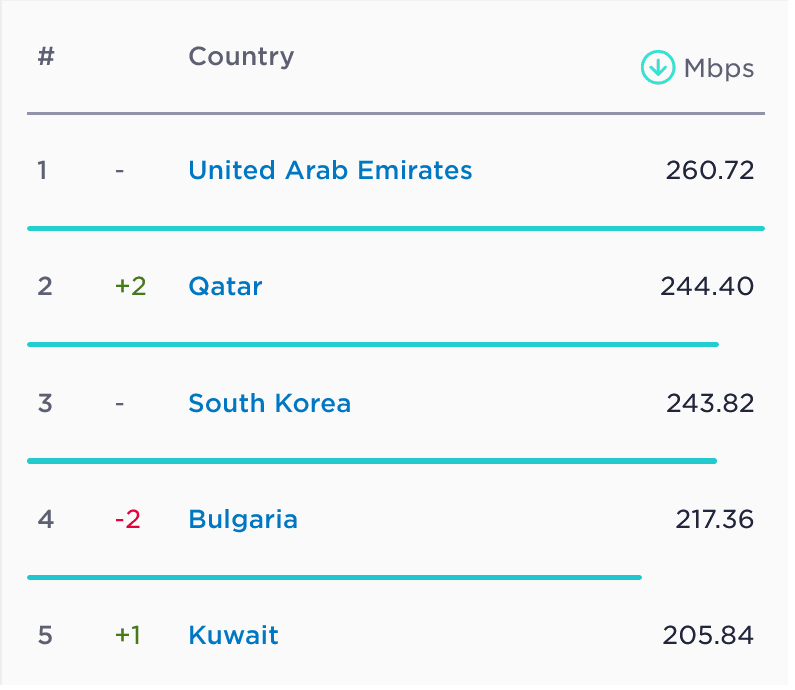Click the 205.84 speed value

pyautogui.click(x=708, y=636)
